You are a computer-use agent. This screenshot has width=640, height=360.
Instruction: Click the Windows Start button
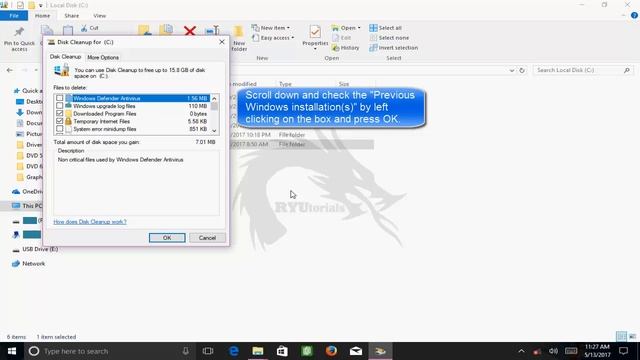pyautogui.click(x=12, y=351)
